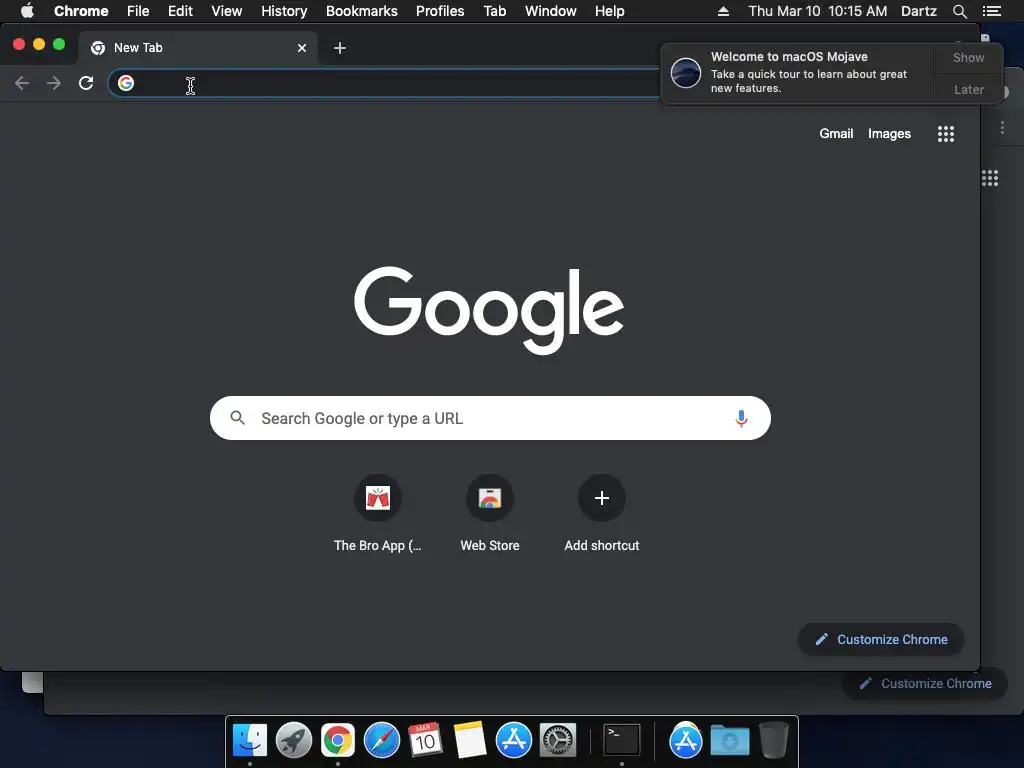Open Trash from the dock
Screen dimensions: 1024x768
tap(774, 740)
